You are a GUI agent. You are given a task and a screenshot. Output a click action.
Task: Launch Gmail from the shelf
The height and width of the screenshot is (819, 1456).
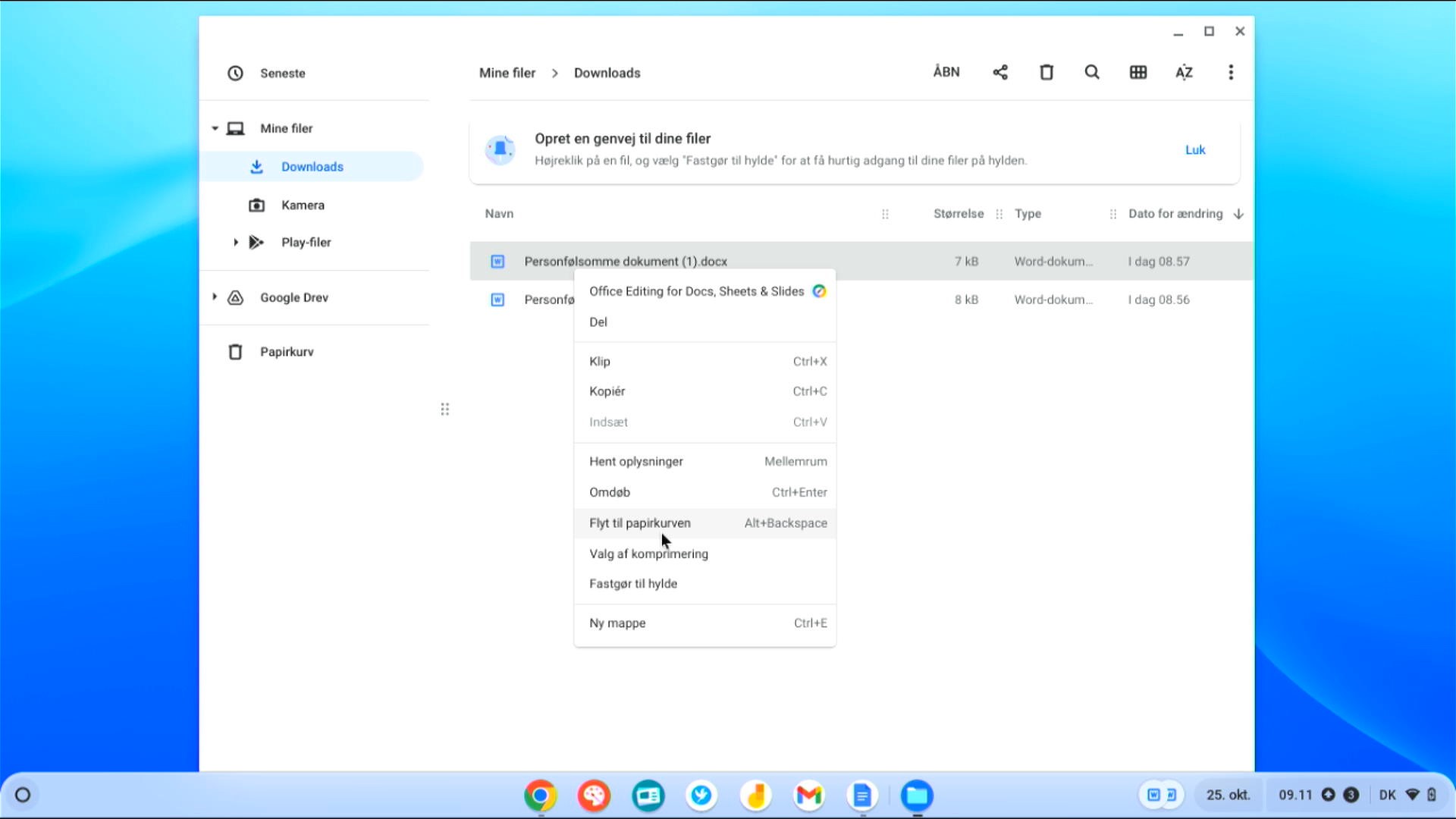coord(809,795)
